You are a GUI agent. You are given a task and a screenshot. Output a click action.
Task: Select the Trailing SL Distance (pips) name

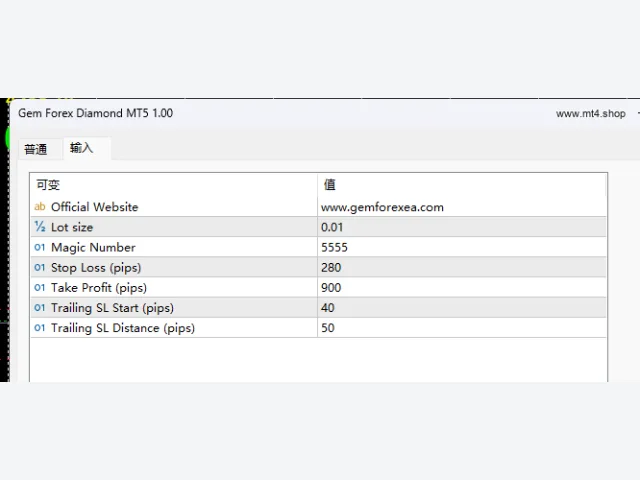click(123, 328)
